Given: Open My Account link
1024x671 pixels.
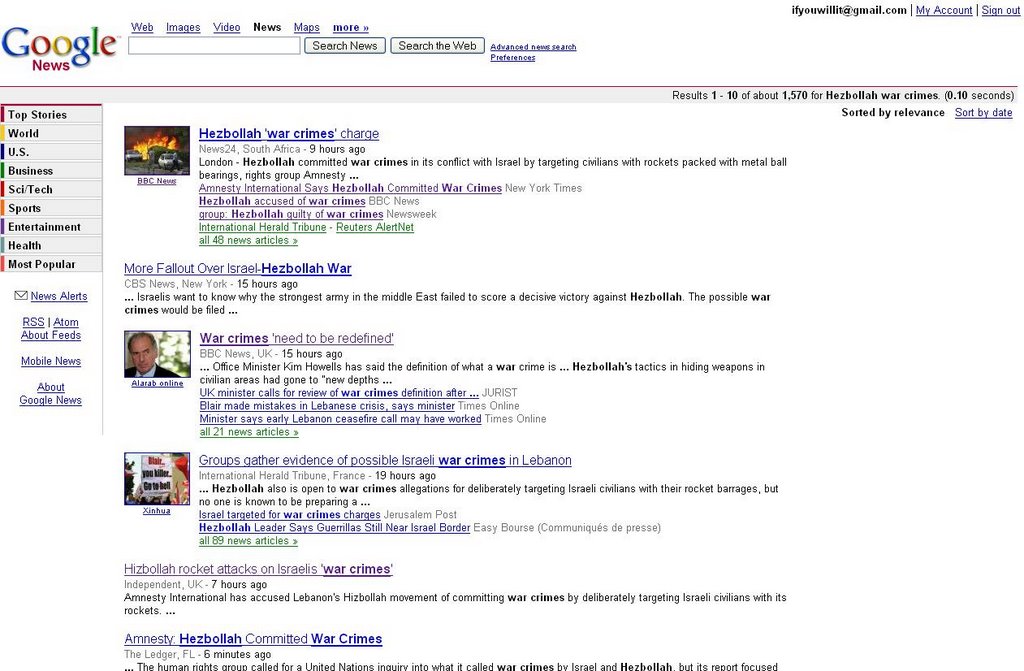Looking at the screenshot, I should (x=944, y=10).
